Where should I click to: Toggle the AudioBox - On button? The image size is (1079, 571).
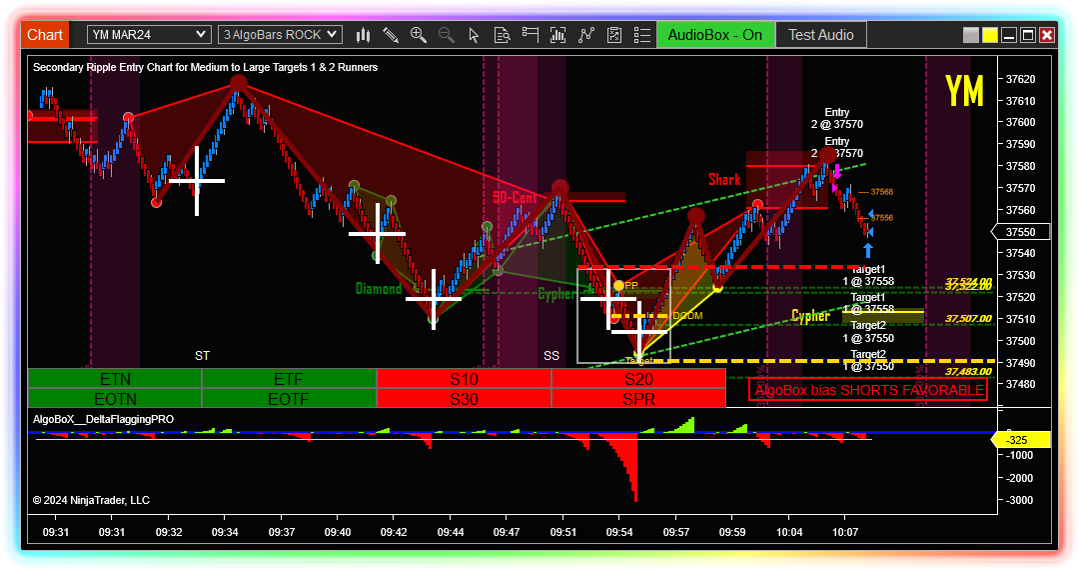(715, 35)
